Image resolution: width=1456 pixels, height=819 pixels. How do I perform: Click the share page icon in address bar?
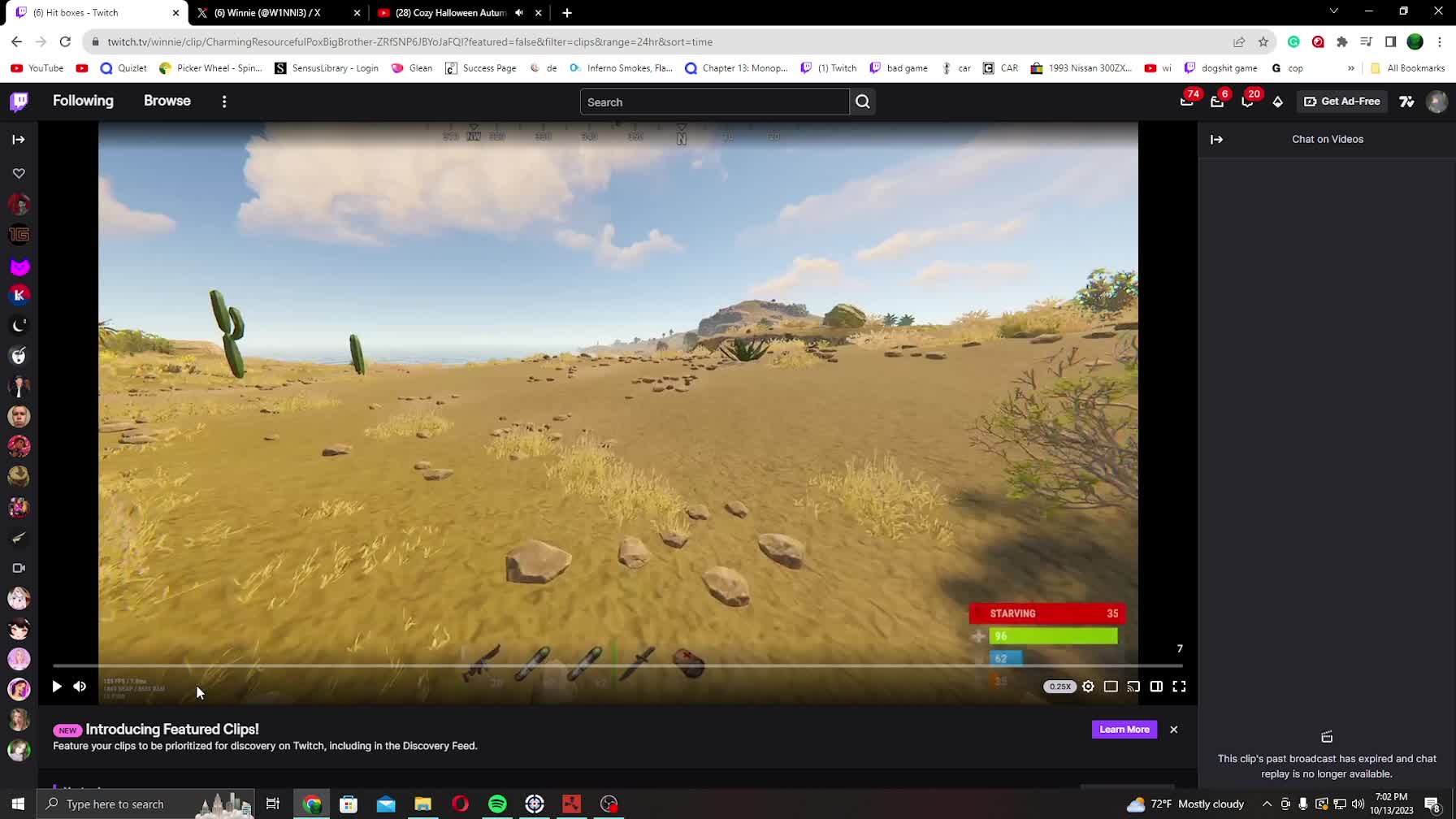(1239, 41)
